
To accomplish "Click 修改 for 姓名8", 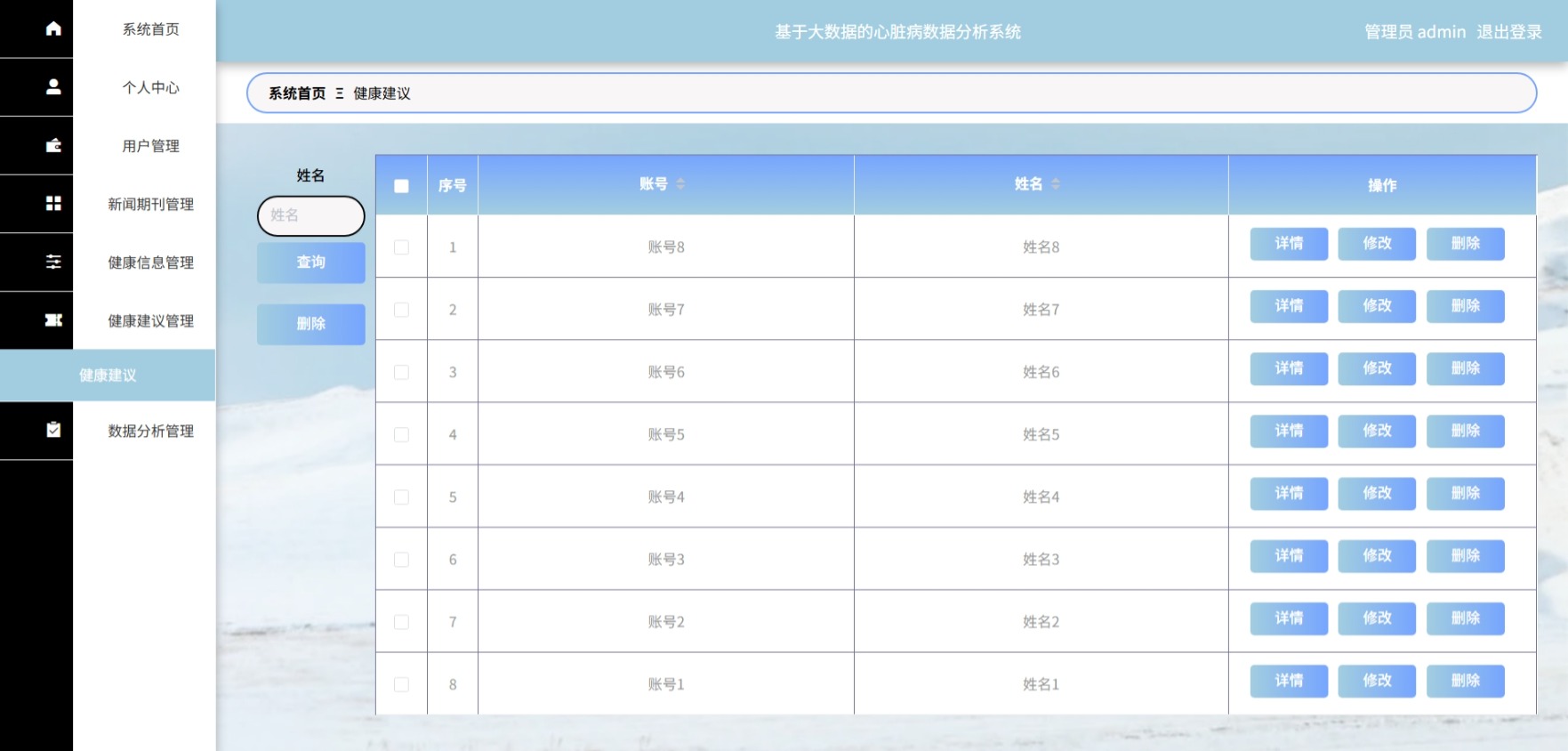I will coord(1377,244).
